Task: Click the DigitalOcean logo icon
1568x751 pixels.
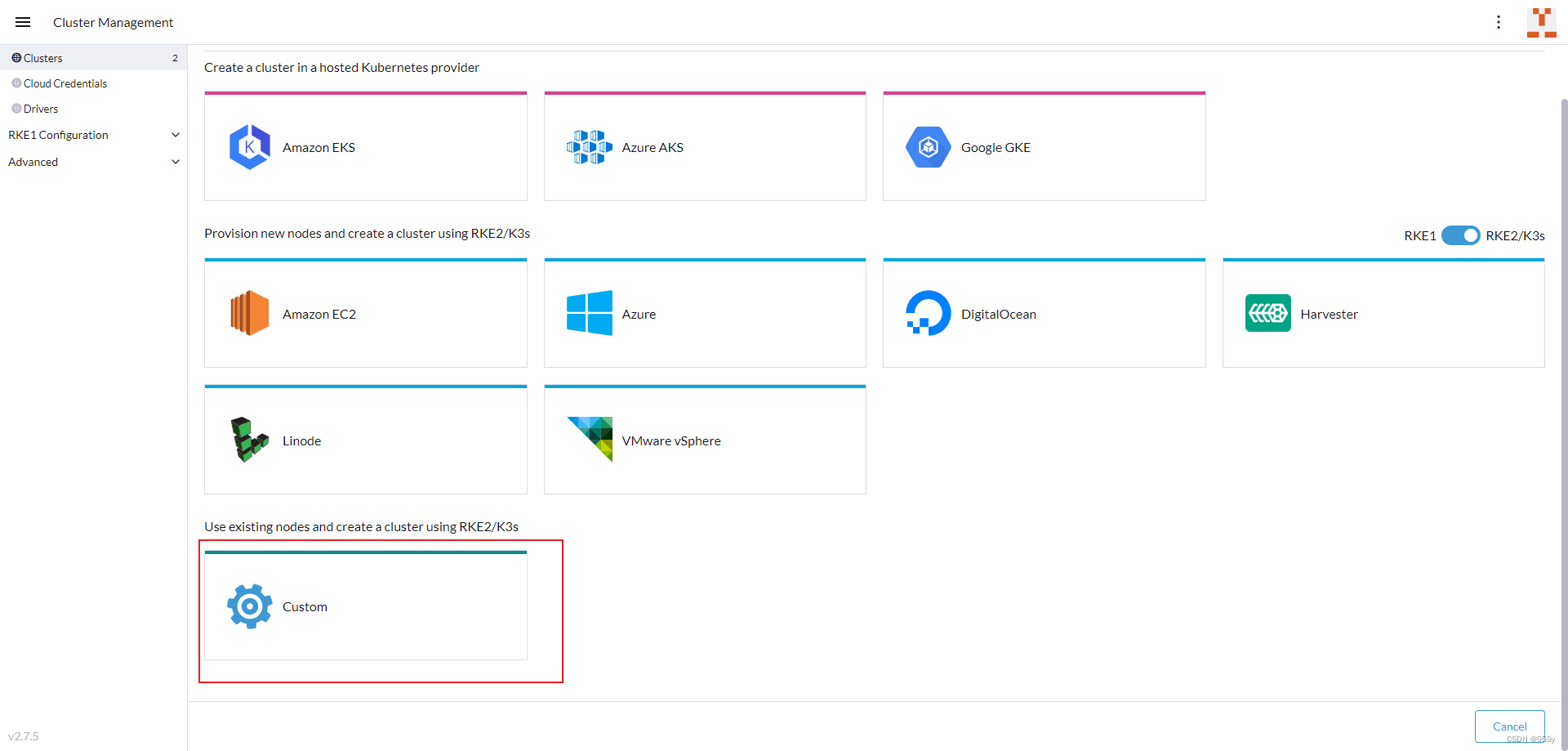Action: (929, 313)
